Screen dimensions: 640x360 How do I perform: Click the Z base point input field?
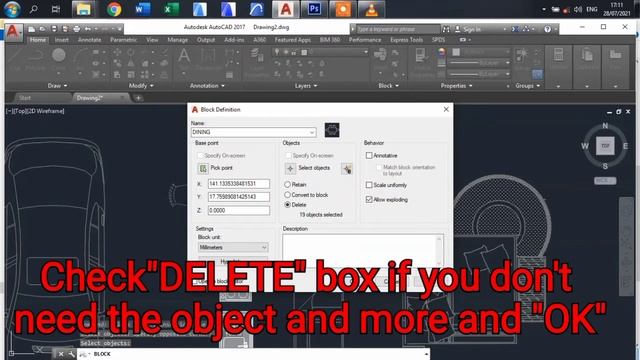tap(239, 211)
